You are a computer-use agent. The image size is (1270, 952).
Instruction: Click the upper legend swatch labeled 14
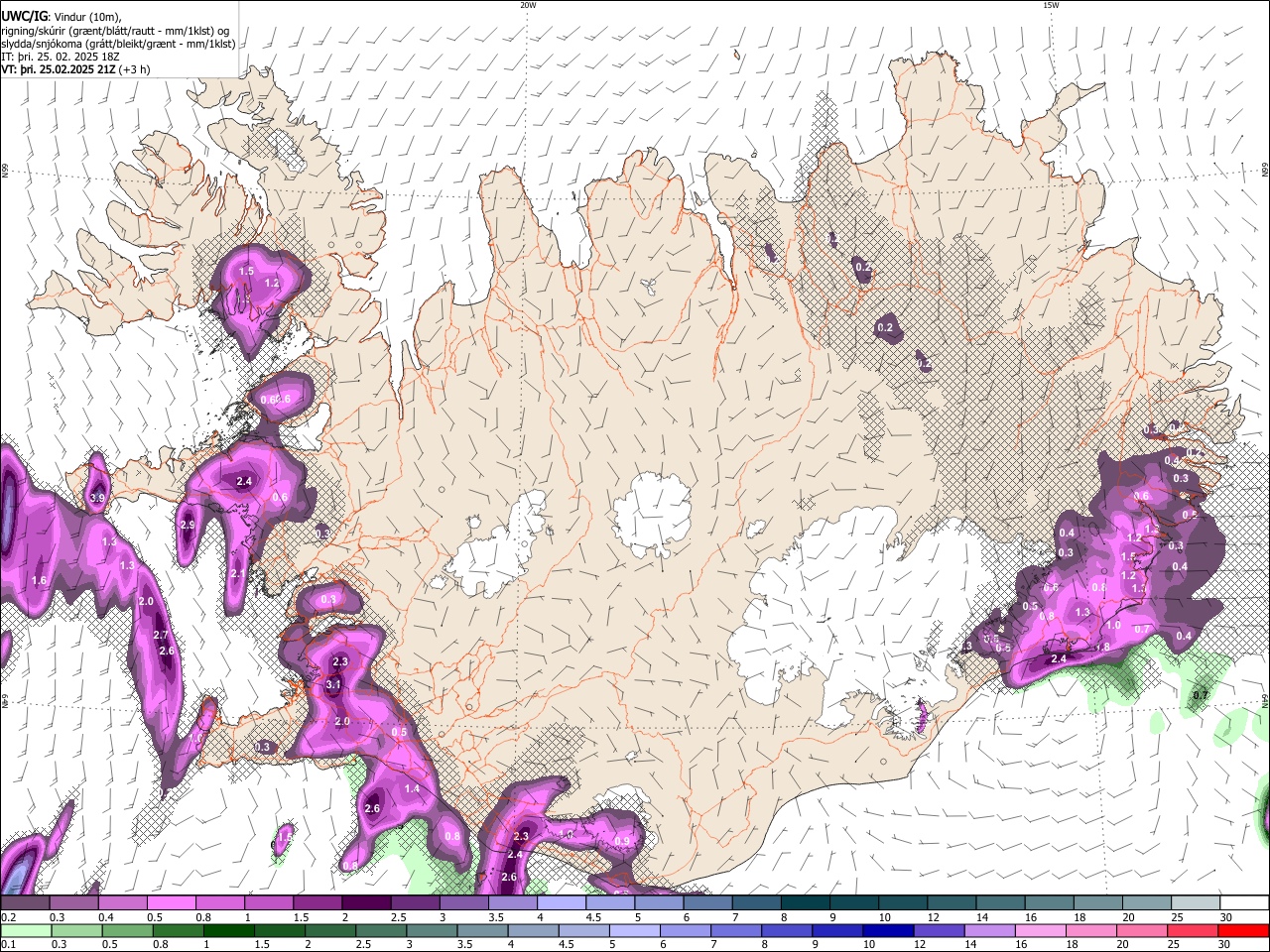point(1000,903)
